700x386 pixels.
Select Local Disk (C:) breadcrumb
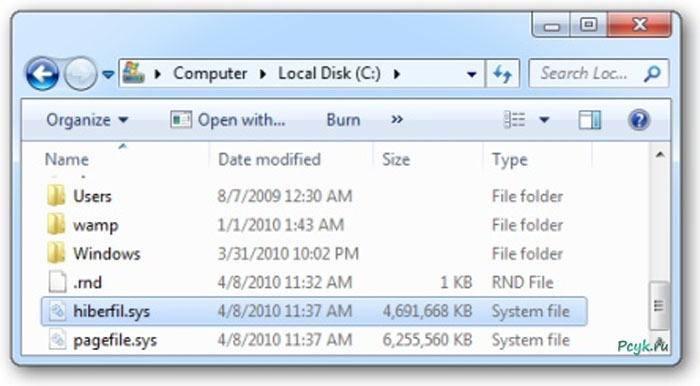329,73
